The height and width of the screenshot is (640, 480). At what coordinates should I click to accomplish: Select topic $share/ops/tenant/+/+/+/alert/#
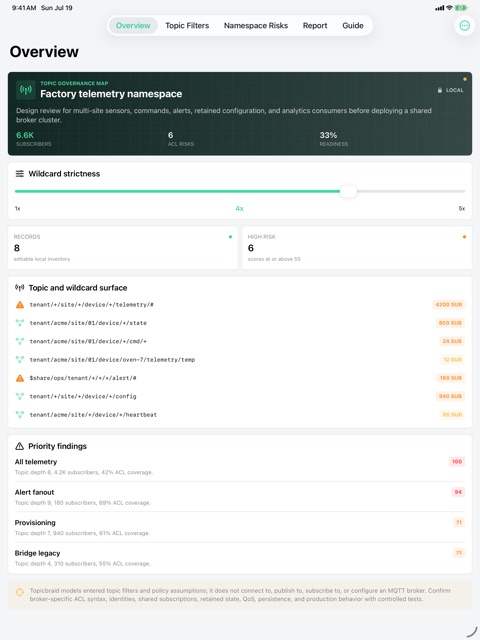[83, 378]
